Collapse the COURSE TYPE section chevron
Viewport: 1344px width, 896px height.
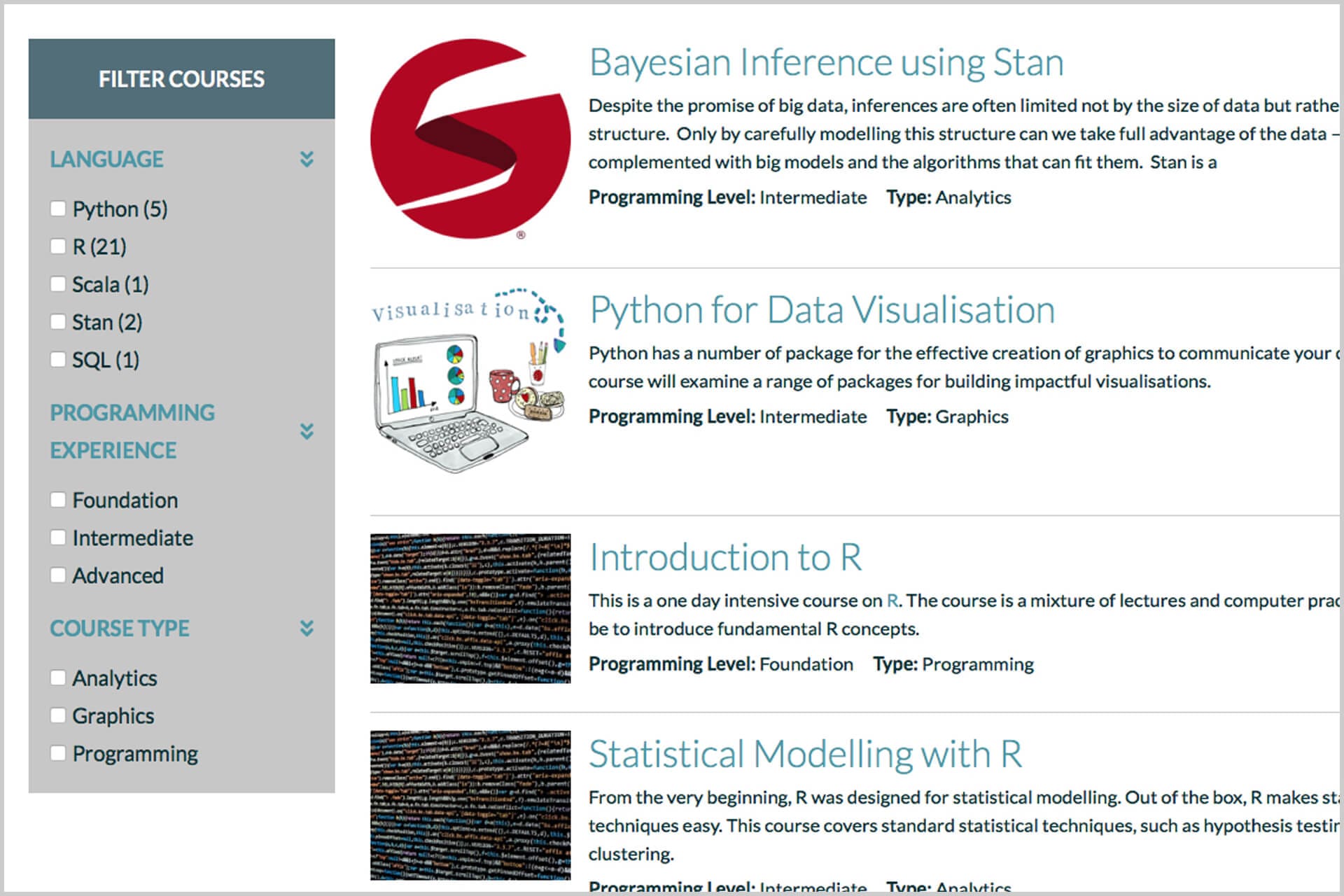(x=306, y=629)
